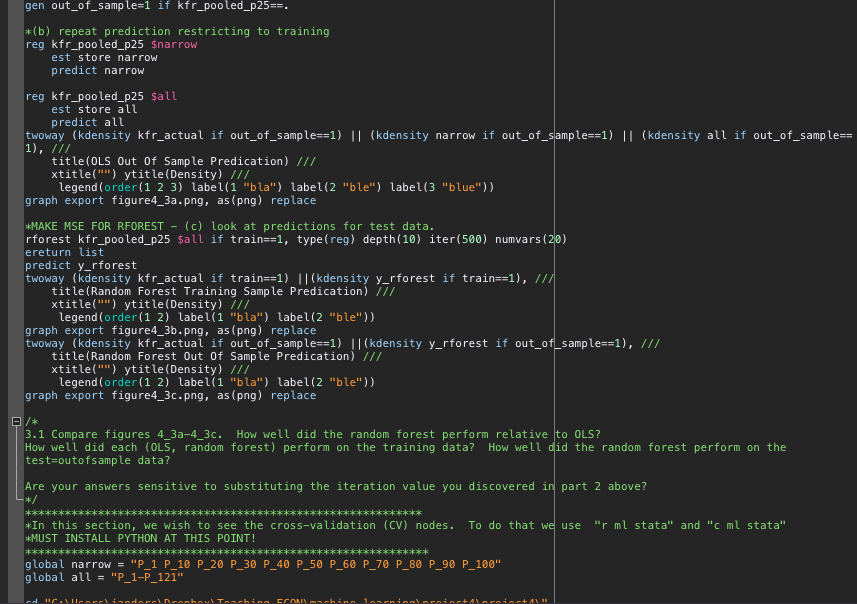Place cursor on 'est store narrow' line
The image size is (857, 604).
[104, 57]
